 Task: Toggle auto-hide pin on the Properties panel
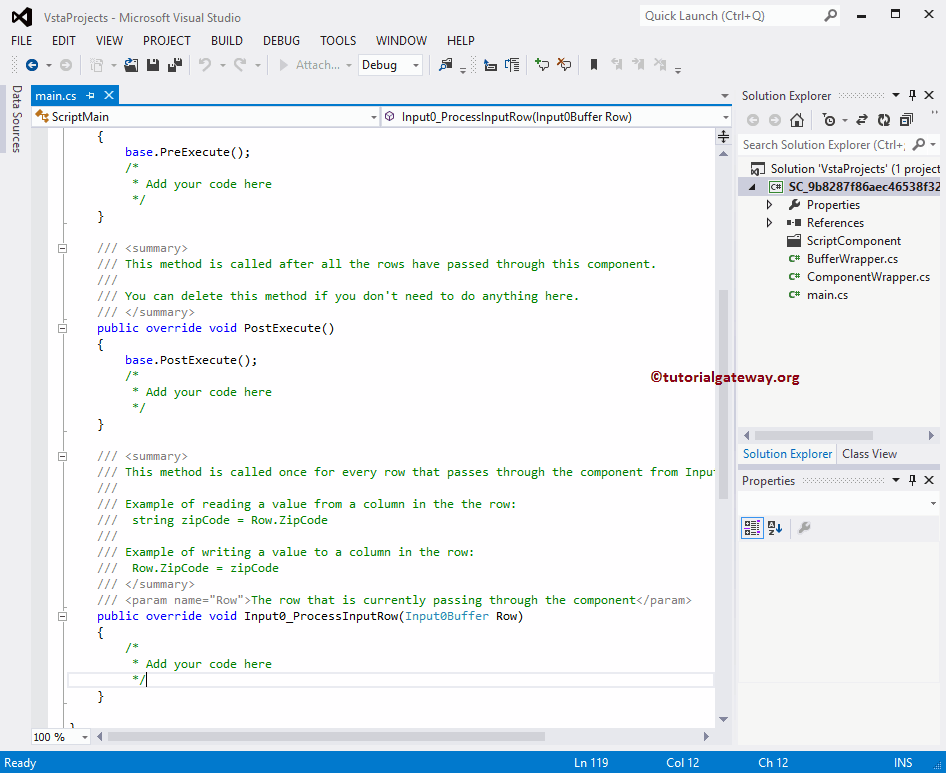(x=911, y=480)
